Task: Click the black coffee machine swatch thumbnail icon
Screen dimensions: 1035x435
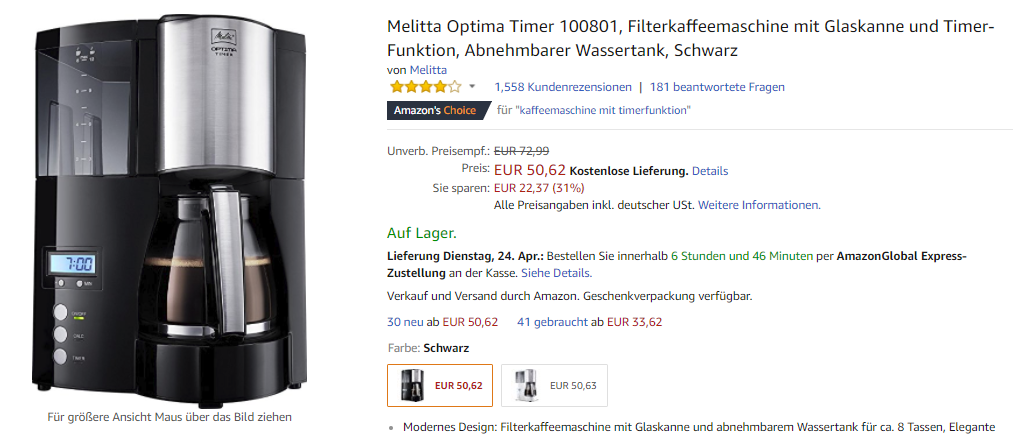Action: (x=412, y=385)
